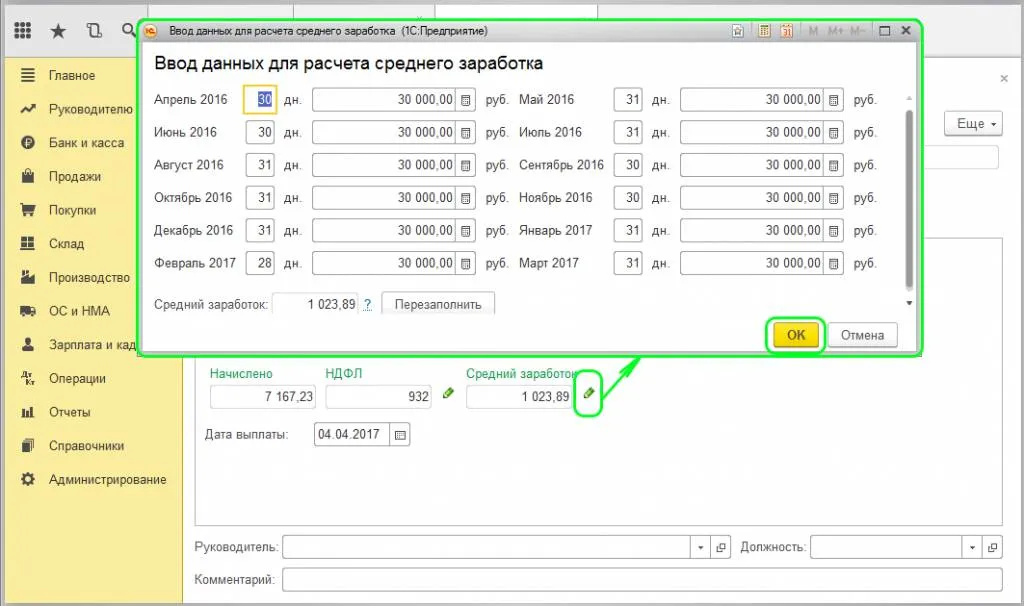This screenshot has height=606, width=1024.
Task: Close background form with x button
Action: point(1004,78)
